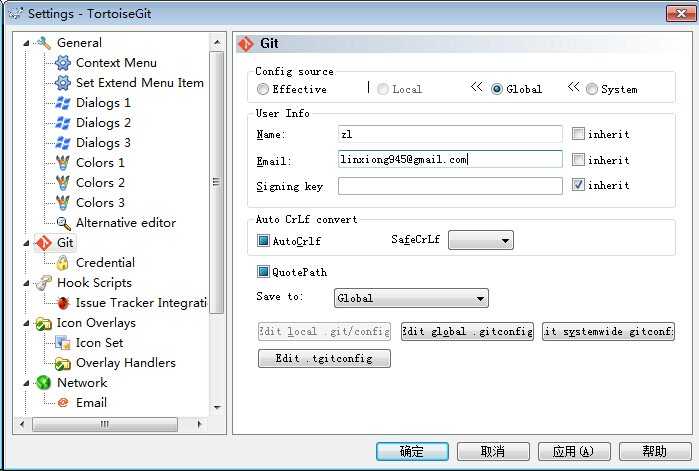Click the Edit .tgitconfig button
Screen dimensions: 699x471
pyautogui.click(x=324, y=358)
